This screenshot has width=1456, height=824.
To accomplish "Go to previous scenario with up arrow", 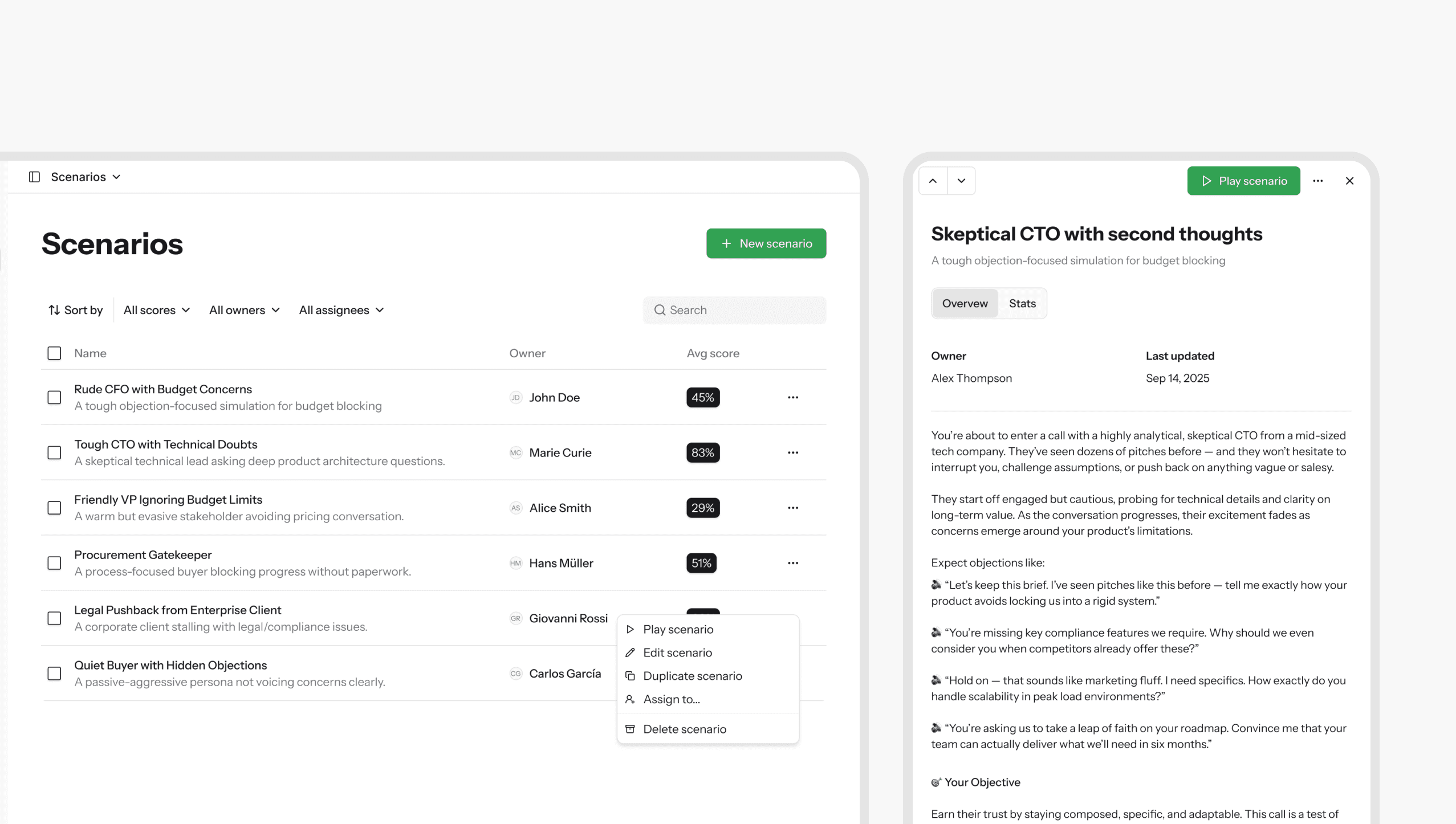I will (x=933, y=181).
